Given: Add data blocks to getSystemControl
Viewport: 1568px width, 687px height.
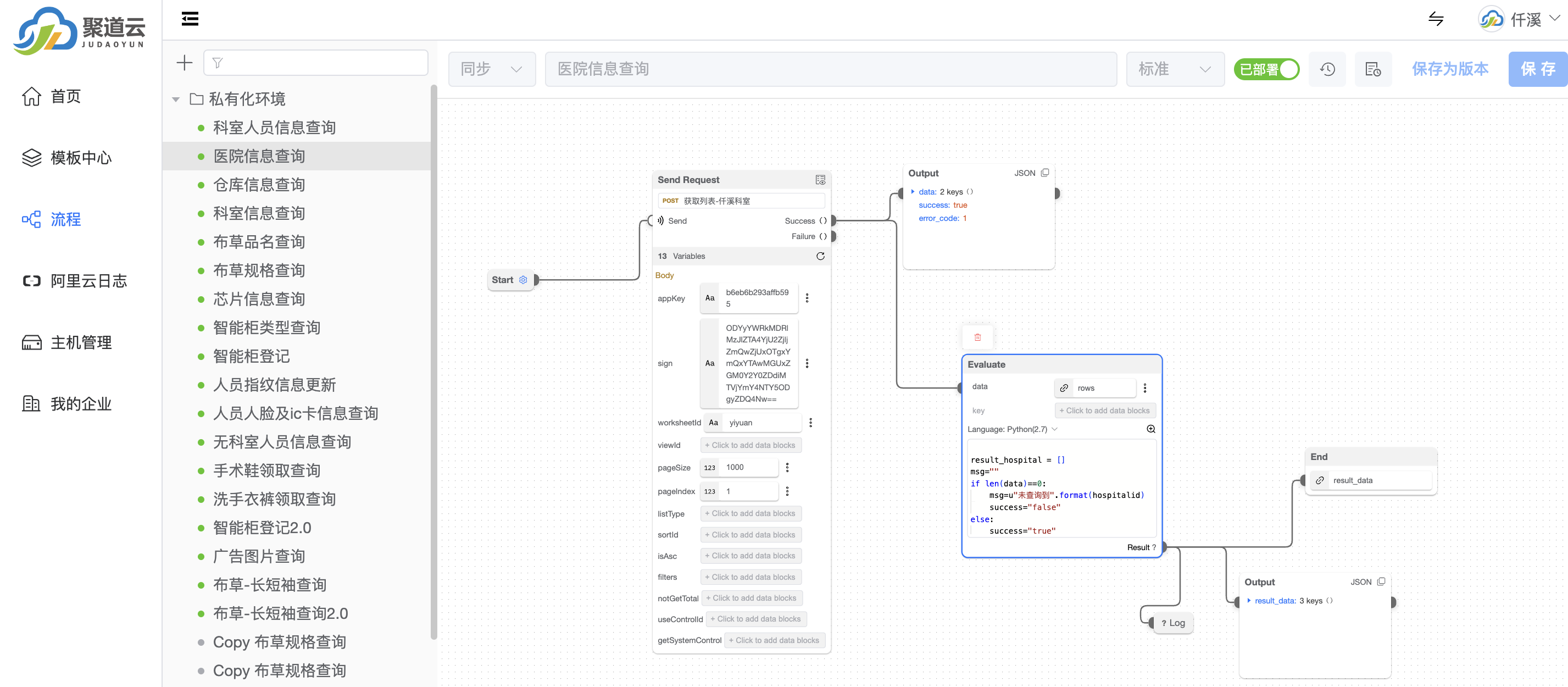Looking at the screenshot, I should point(774,640).
